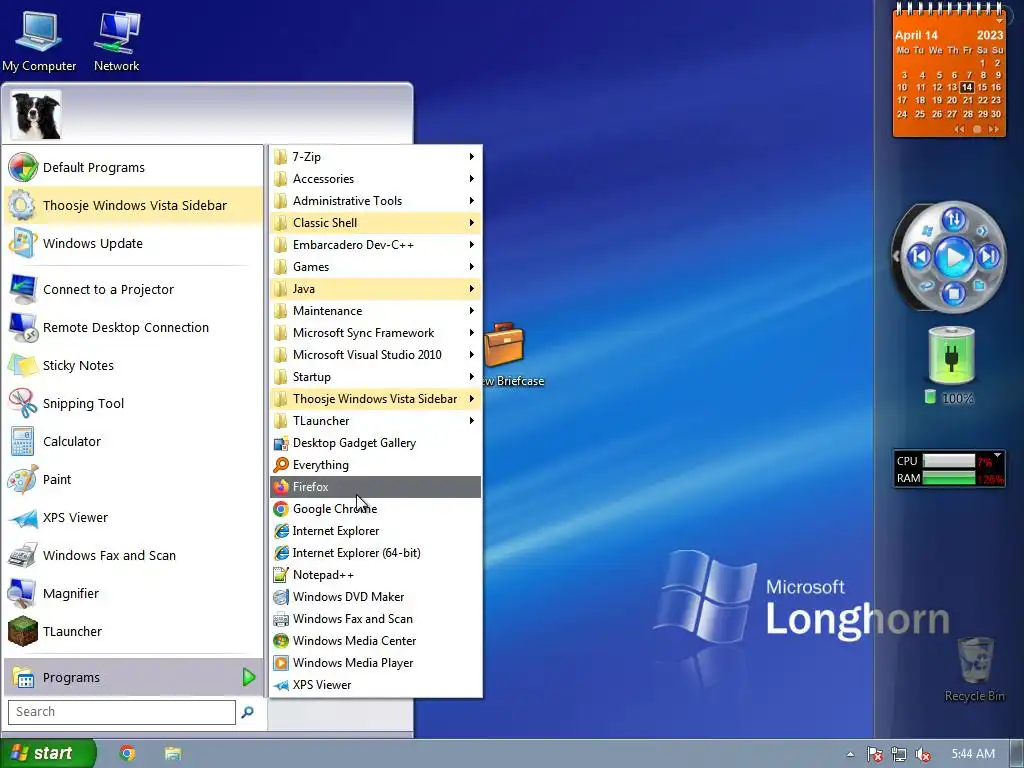The image size is (1024, 768).
Task: Expand the Accessories folder
Action: pos(376,178)
